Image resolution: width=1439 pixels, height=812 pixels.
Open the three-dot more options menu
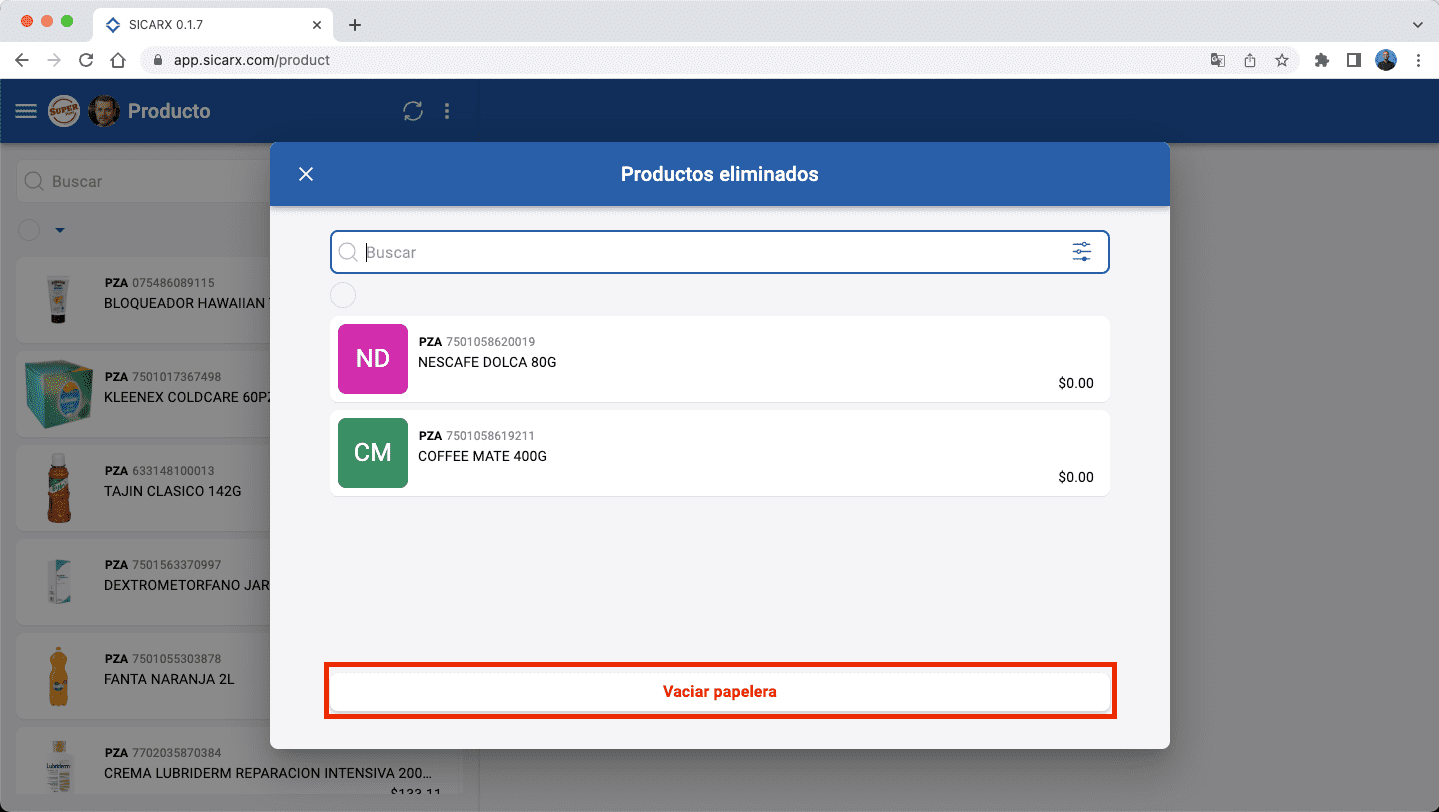point(447,111)
